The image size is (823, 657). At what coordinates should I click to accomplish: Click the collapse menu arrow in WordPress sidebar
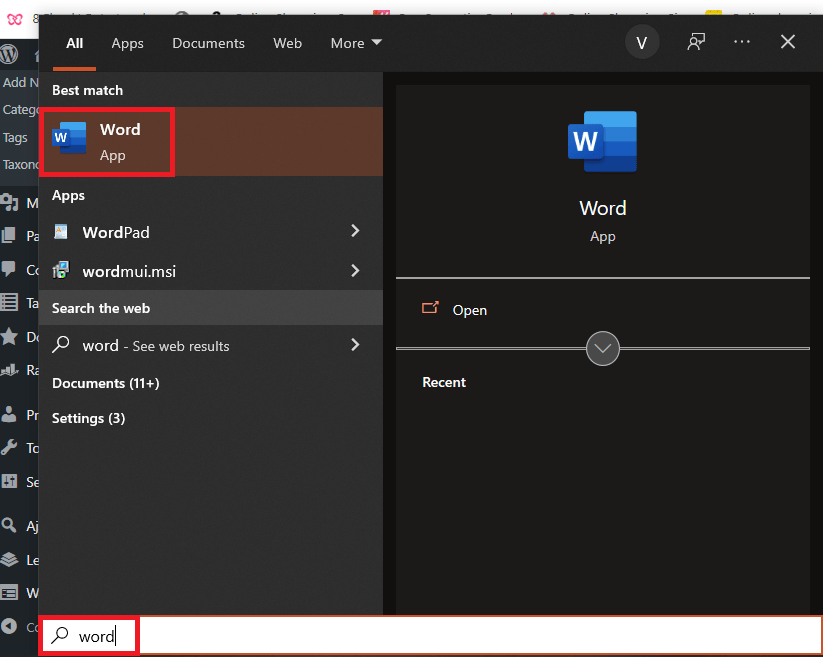point(9,626)
